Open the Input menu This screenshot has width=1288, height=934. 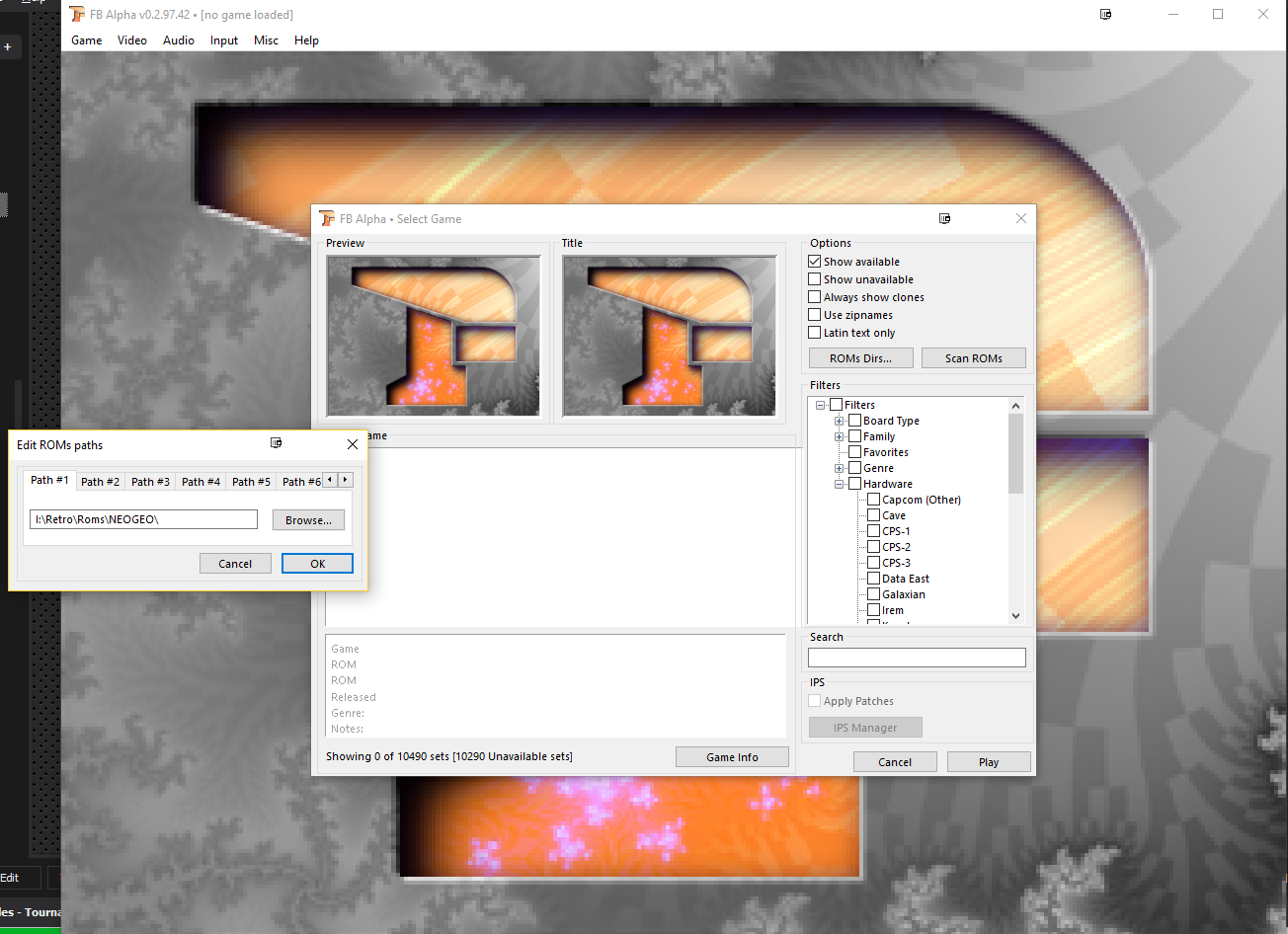pos(224,40)
